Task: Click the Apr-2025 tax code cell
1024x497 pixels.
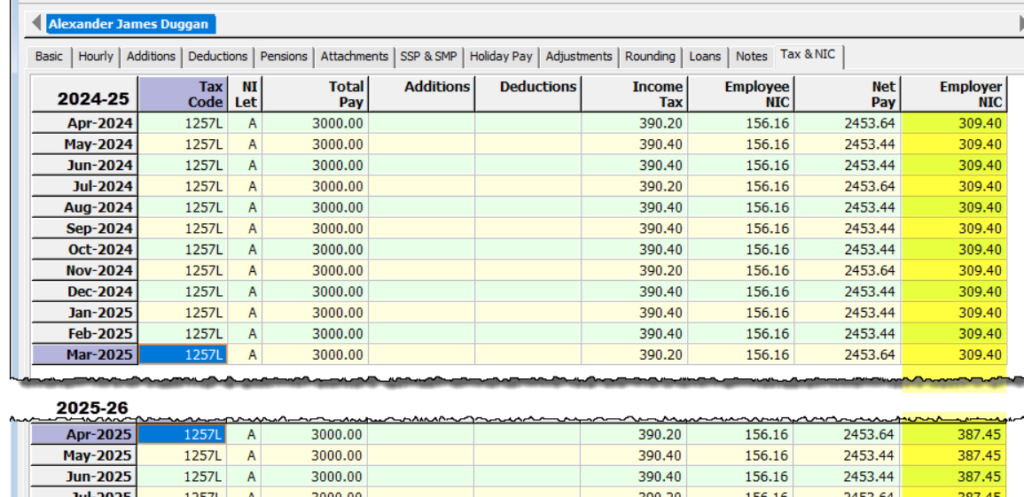Action: coord(183,434)
